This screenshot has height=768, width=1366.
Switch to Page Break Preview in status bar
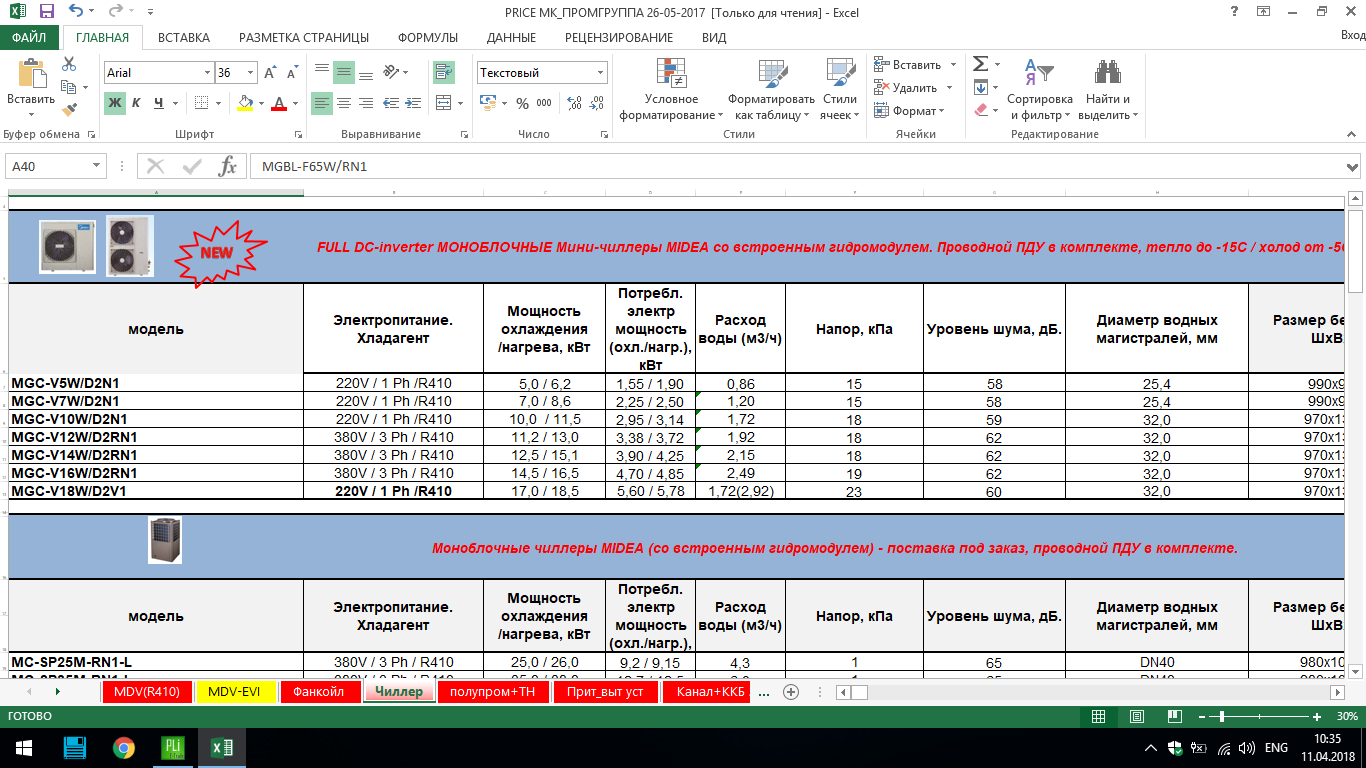click(x=1175, y=717)
